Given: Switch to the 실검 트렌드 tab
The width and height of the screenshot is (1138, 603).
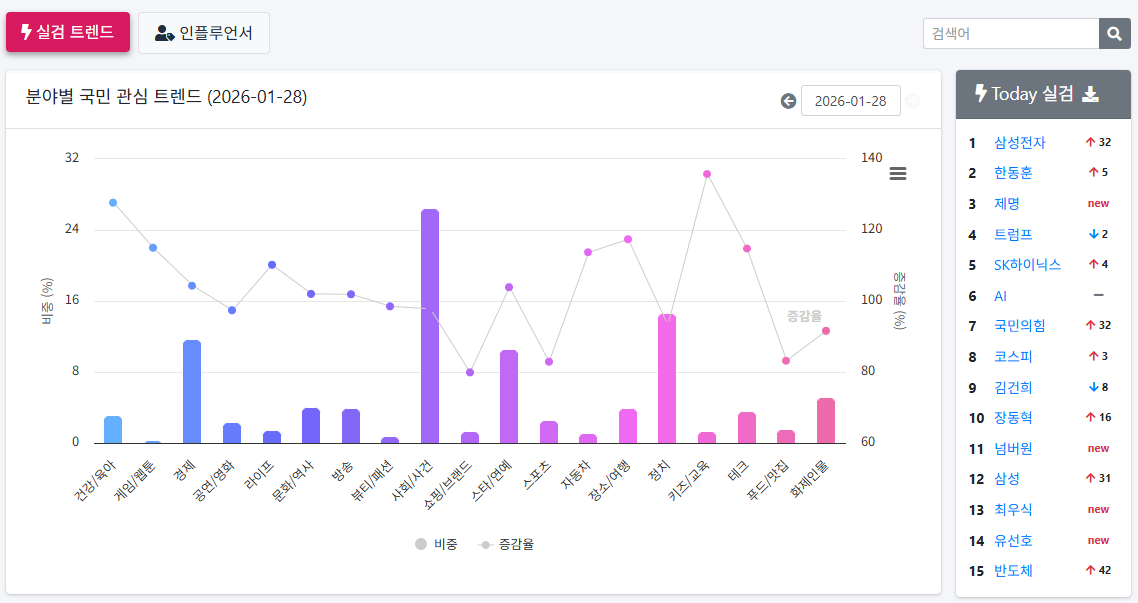Looking at the screenshot, I should click(68, 32).
